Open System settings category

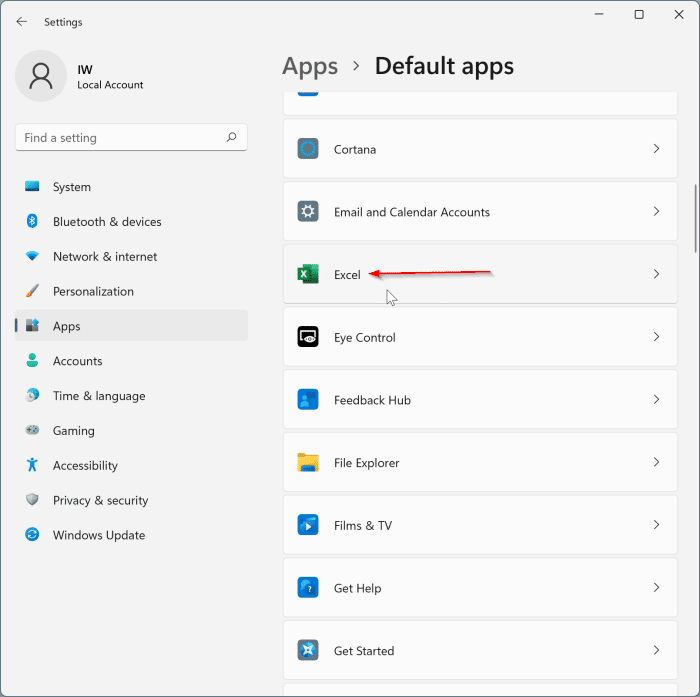click(131, 187)
